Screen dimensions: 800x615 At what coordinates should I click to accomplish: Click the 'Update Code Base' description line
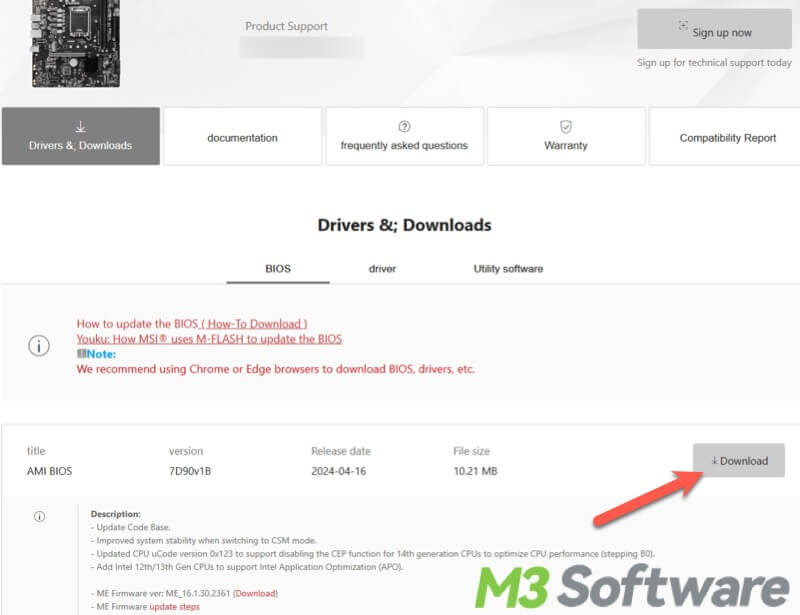tap(131, 527)
